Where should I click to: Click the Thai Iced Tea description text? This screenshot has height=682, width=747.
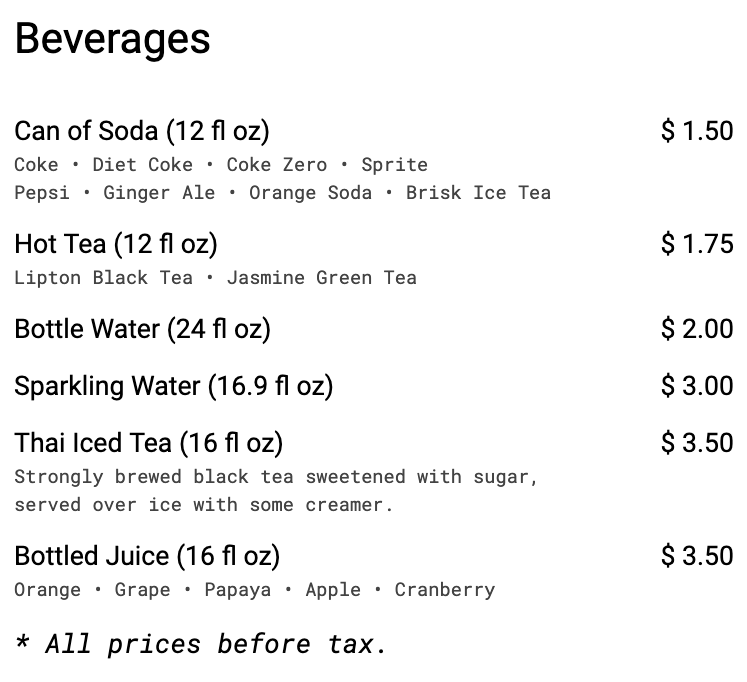coord(276,491)
